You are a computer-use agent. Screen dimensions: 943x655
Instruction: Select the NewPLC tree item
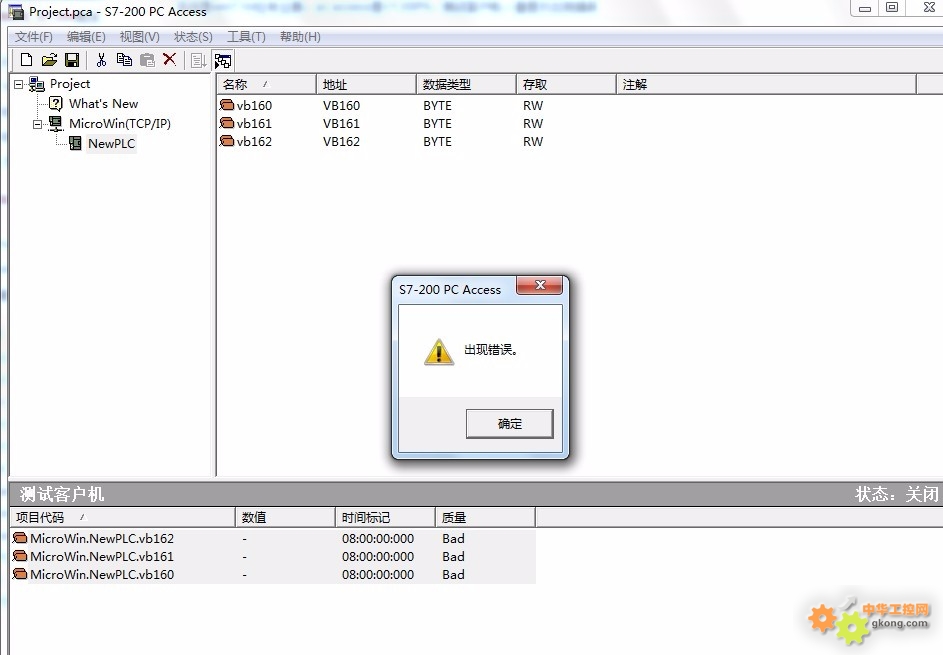click(111, 143)
